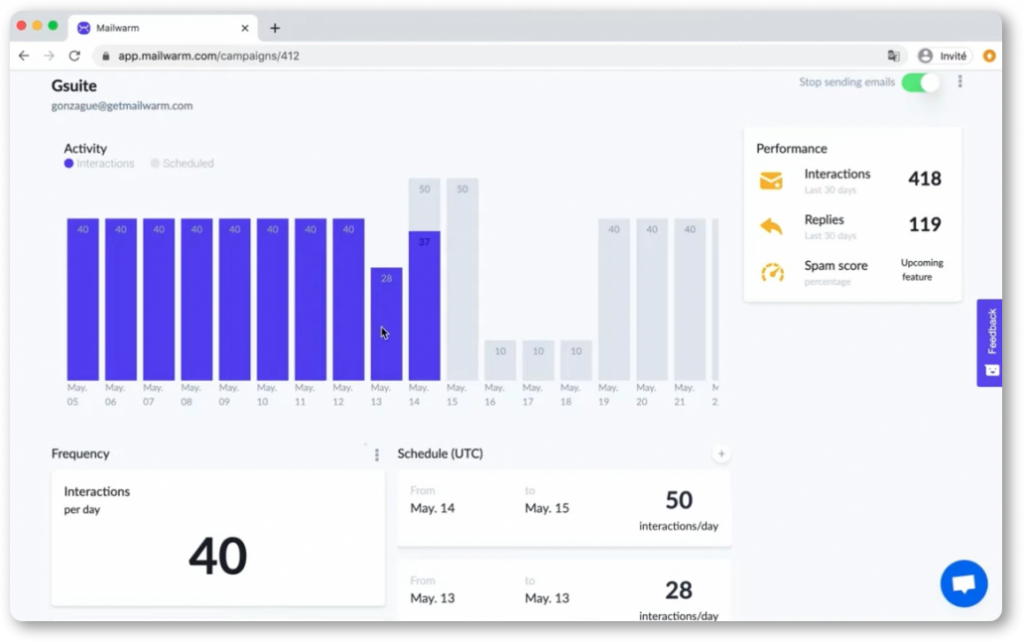The image size is (1024, 642).
Task: Click the May 18 scheduled bar
Action: point(576,360)
